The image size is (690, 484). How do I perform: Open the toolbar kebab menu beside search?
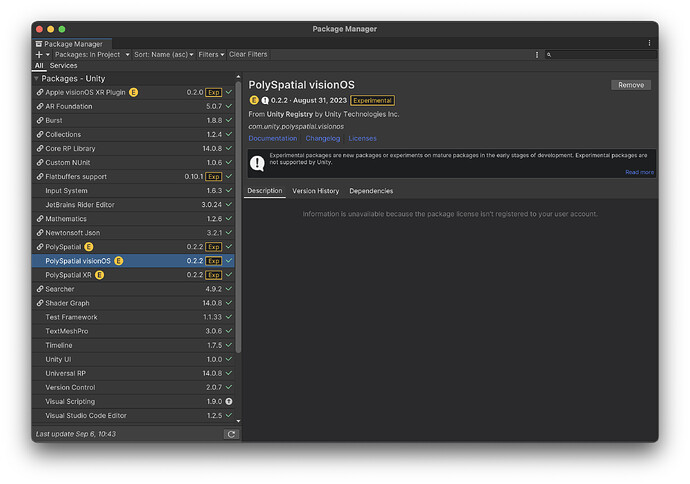(x=536, y=55)
